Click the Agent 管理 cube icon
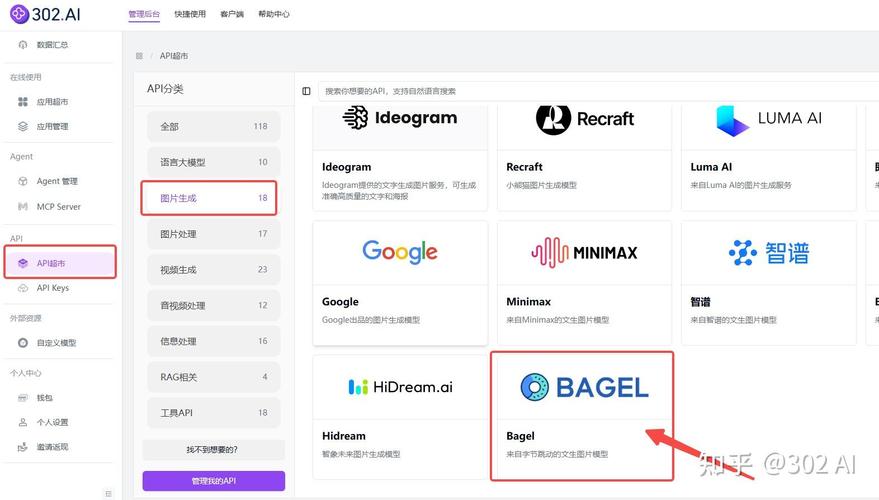Screen dimensions: 879x500 click(x=23, y=181)
